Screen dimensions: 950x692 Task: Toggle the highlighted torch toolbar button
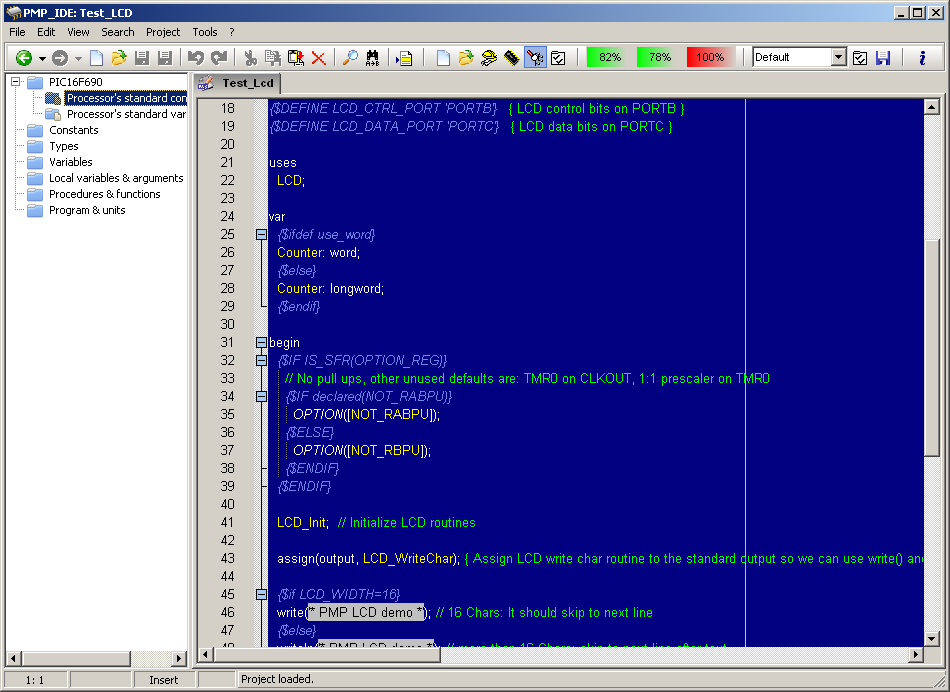[535, 58]
